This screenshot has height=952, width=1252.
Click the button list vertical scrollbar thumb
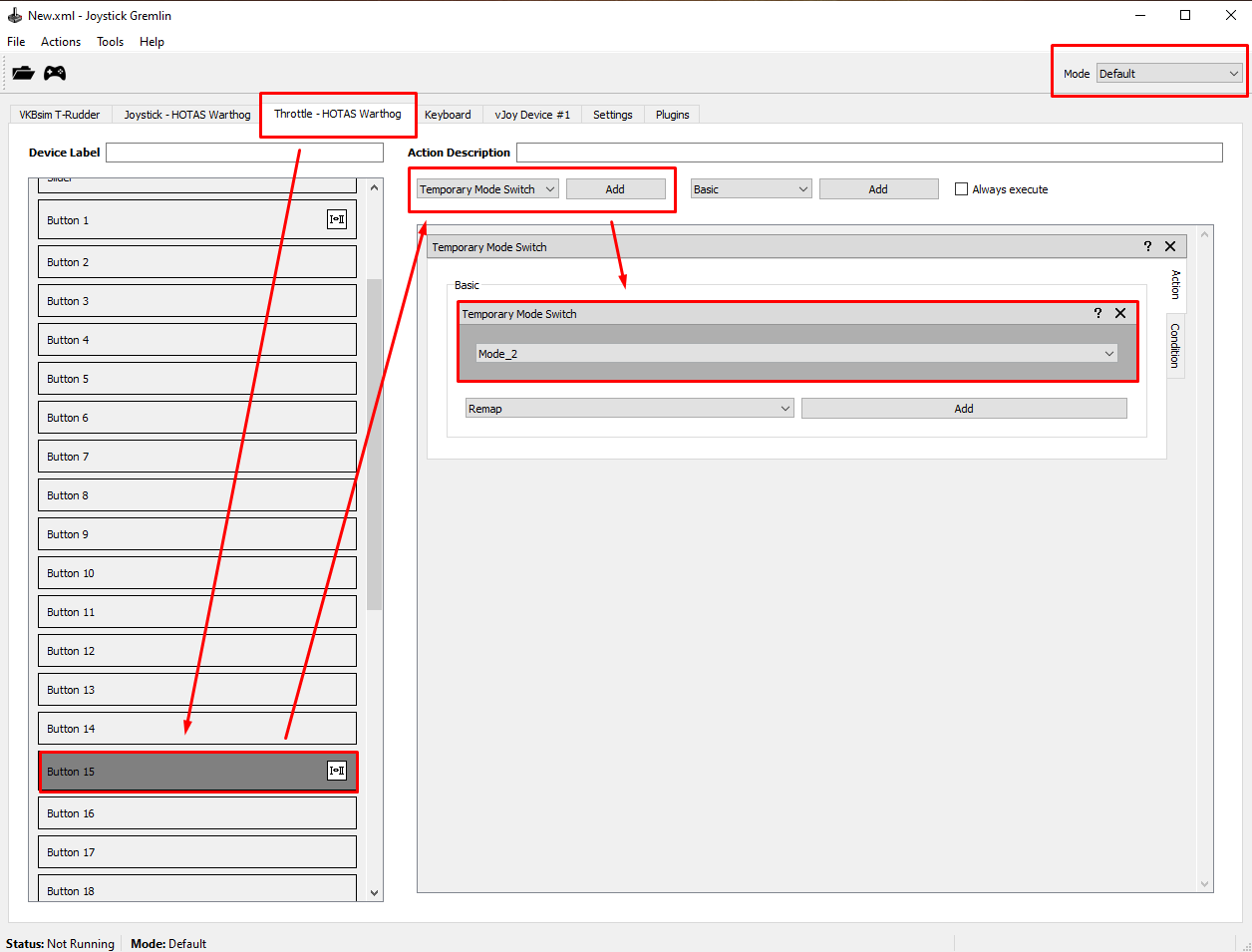pos(375,444)
